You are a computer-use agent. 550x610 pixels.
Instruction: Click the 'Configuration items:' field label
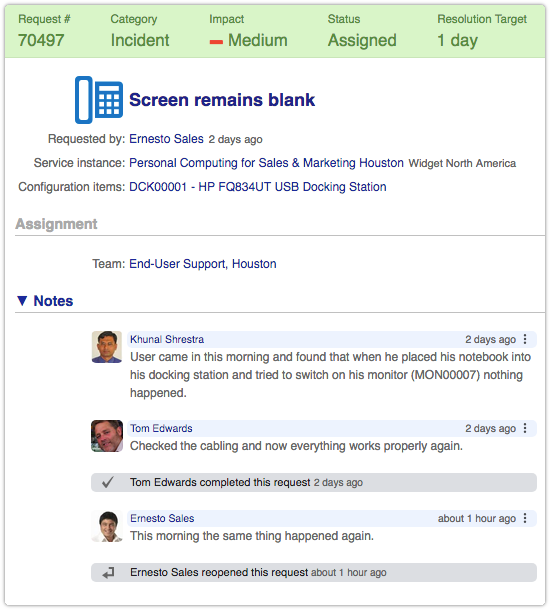(72, 187)
